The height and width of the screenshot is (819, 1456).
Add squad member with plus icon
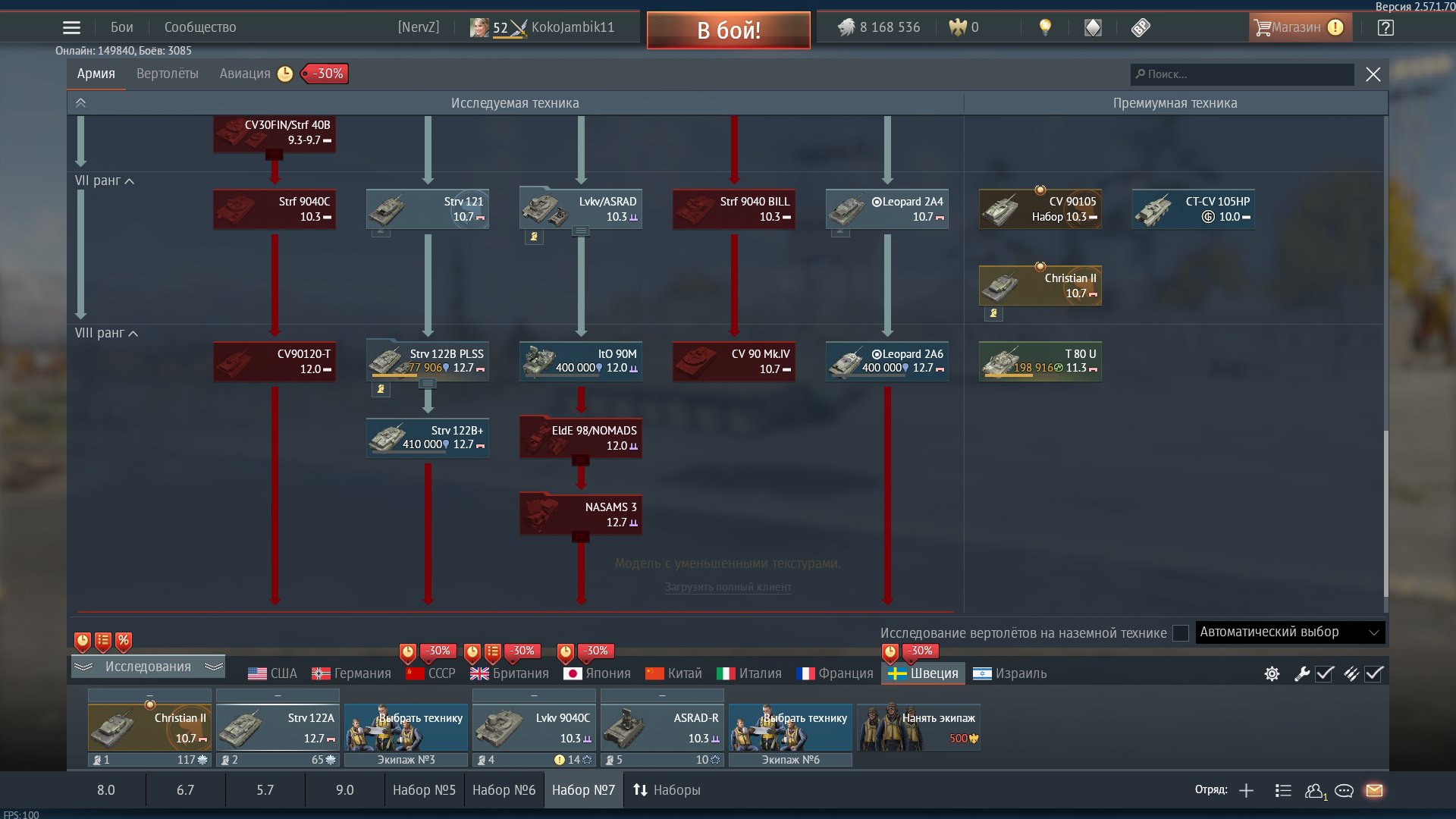(1246, 790)
